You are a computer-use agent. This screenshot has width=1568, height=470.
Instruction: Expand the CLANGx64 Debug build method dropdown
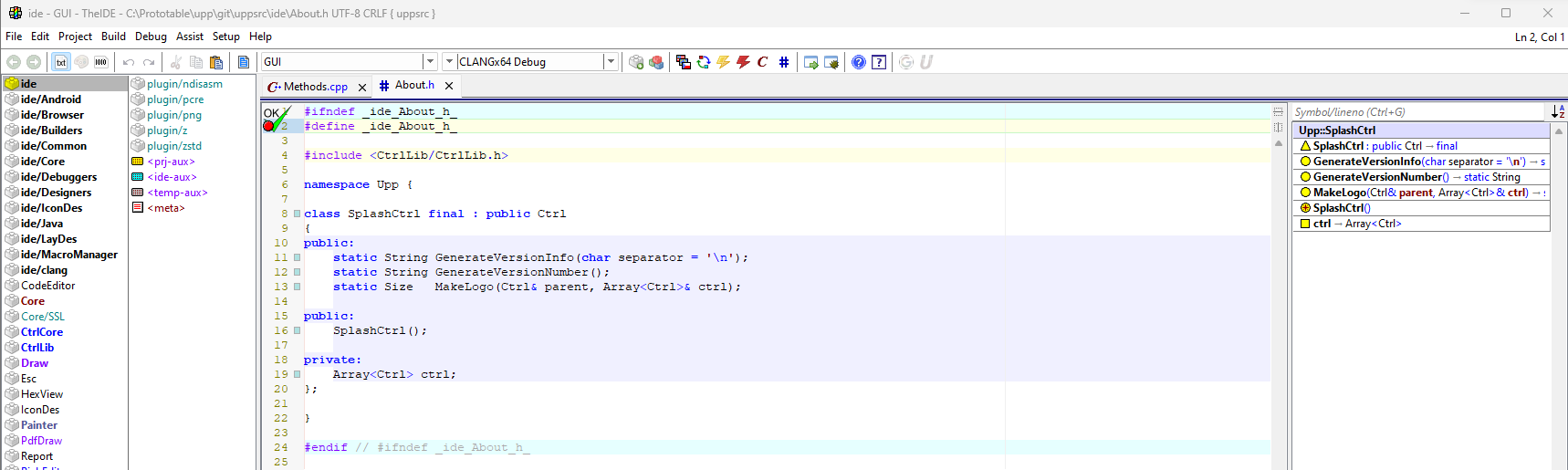tap(611, 62)
